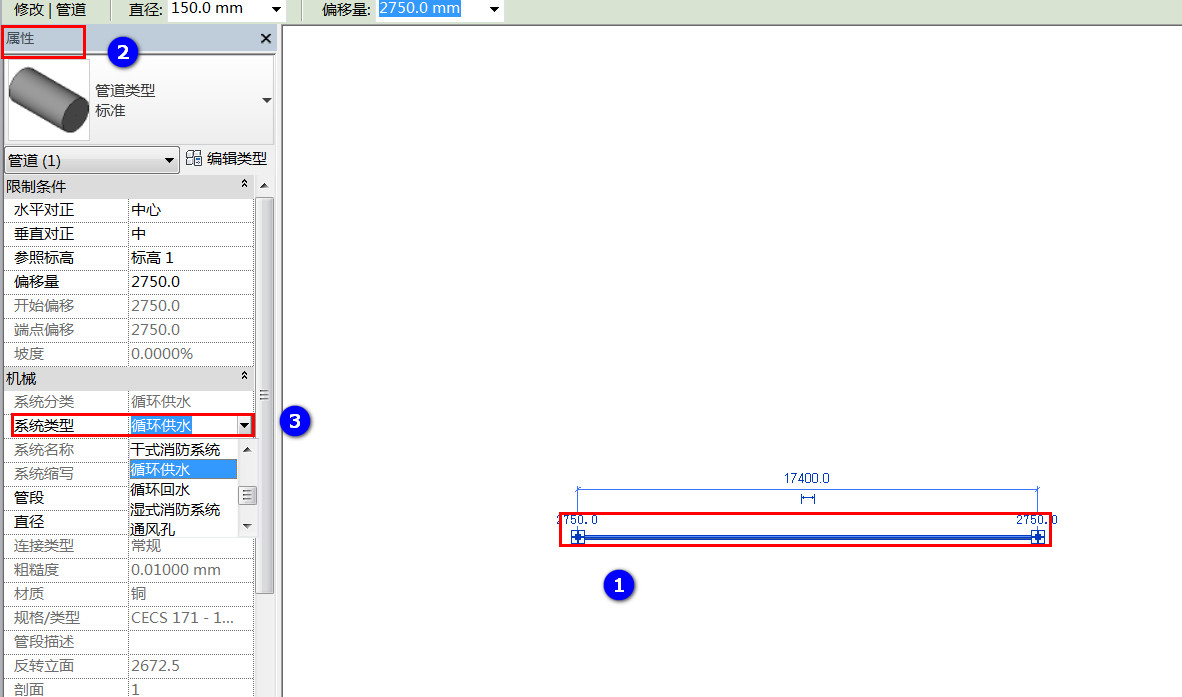Collapse the 机械 section
The height and width of the screenshot is (697, 1182).
click(x=244, y=376)
